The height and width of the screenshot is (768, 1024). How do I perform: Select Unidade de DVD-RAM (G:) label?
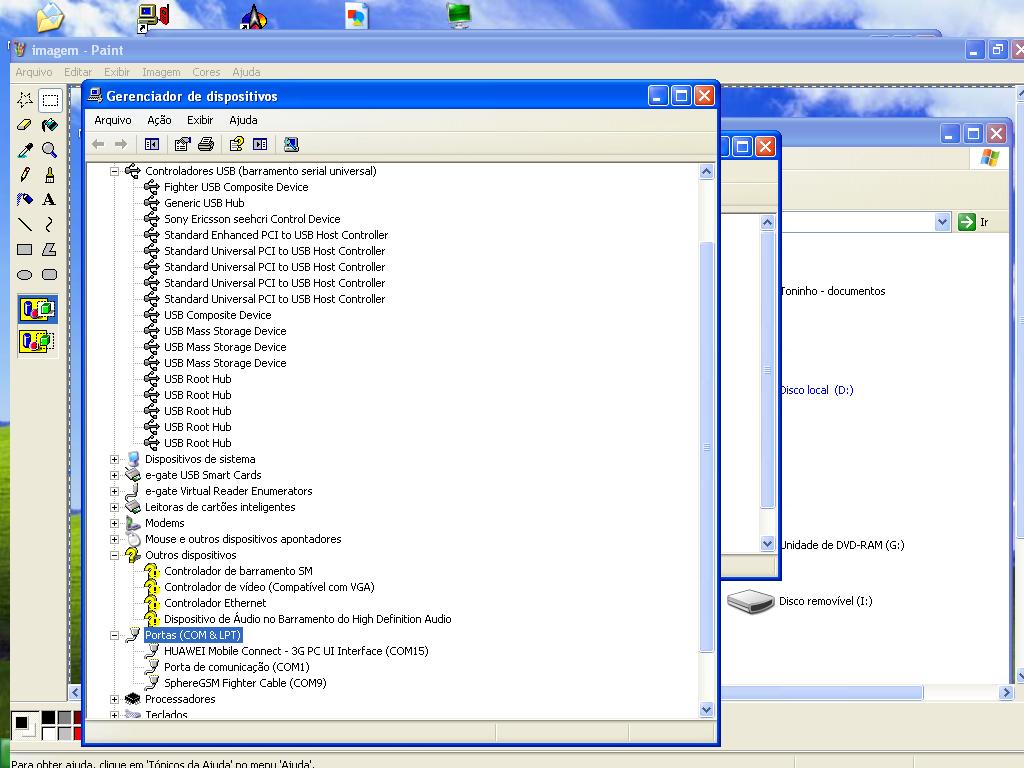[842, 545]
